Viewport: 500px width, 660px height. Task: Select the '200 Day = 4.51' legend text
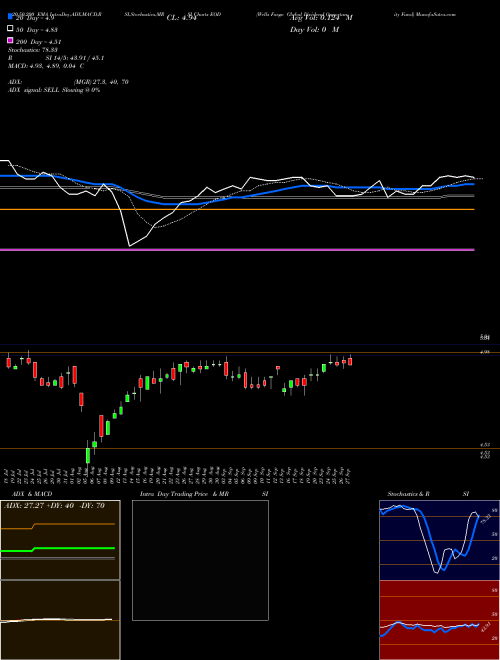[38, 42]
